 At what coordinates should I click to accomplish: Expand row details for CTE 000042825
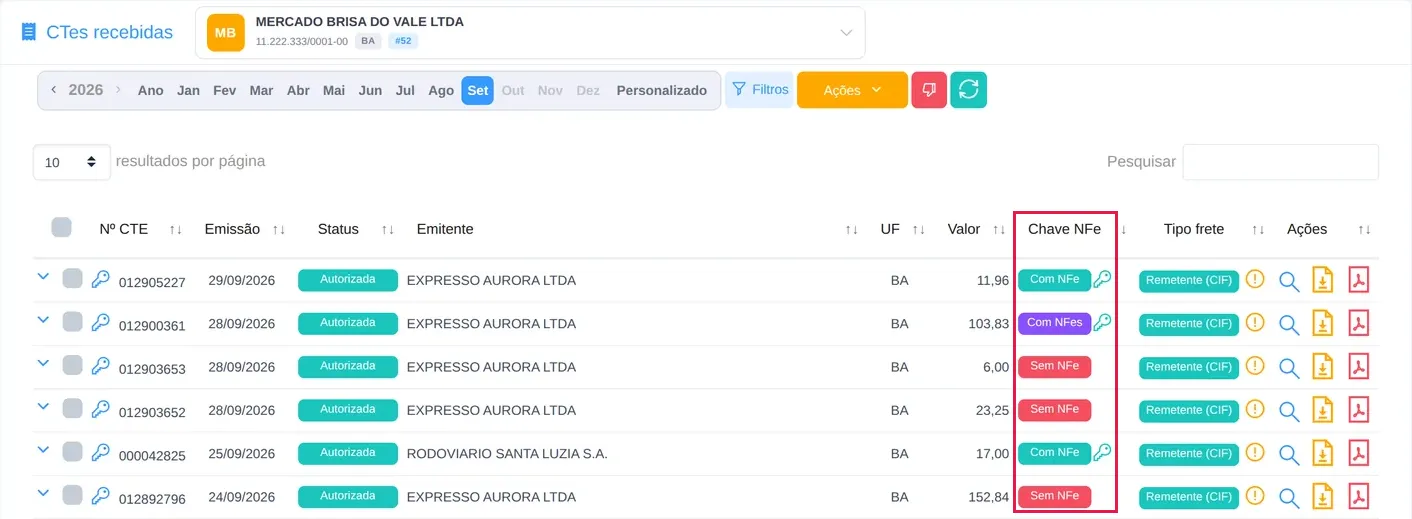pyautogui.click(x=43, y=450)
